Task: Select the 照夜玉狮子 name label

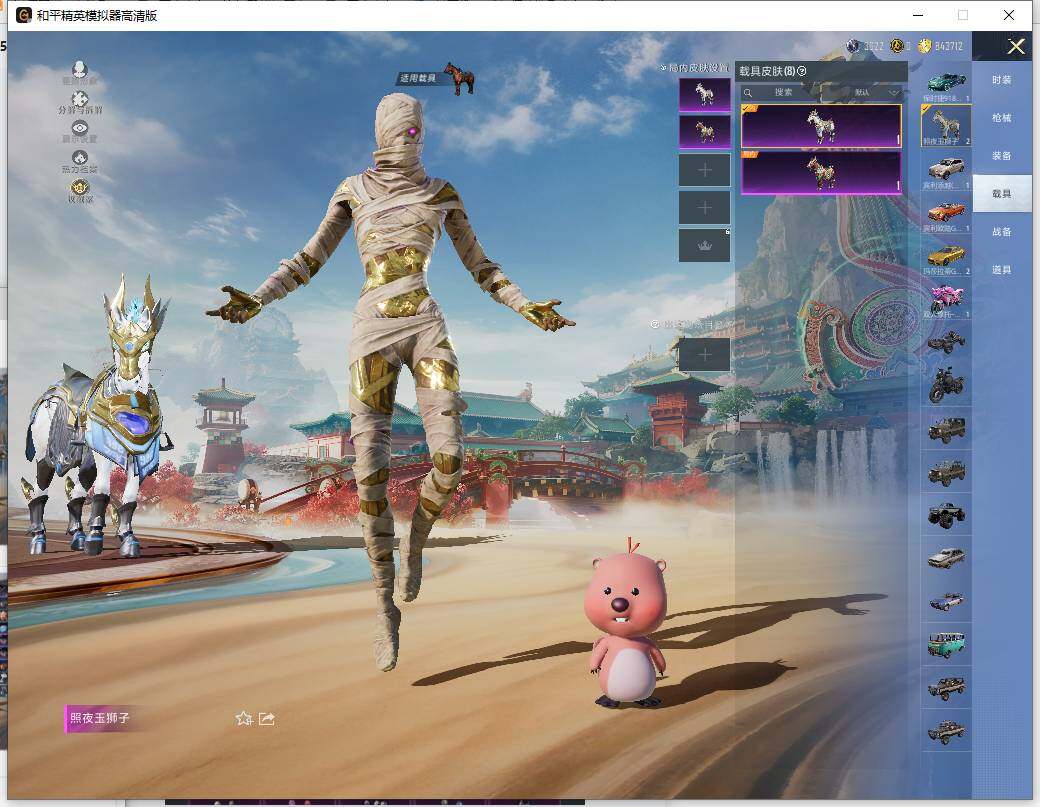Action: pos(99,718)
